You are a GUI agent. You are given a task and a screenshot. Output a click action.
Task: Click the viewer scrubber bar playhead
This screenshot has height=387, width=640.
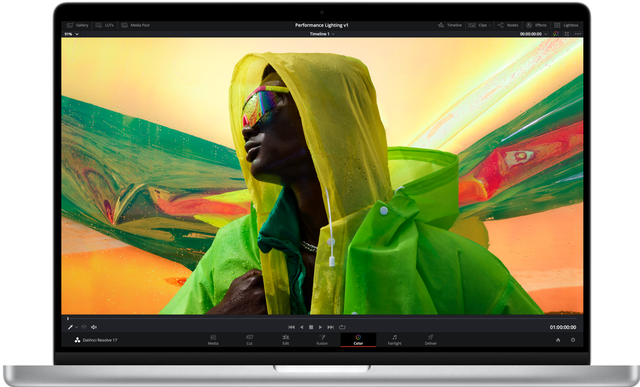tap(68, 318)
